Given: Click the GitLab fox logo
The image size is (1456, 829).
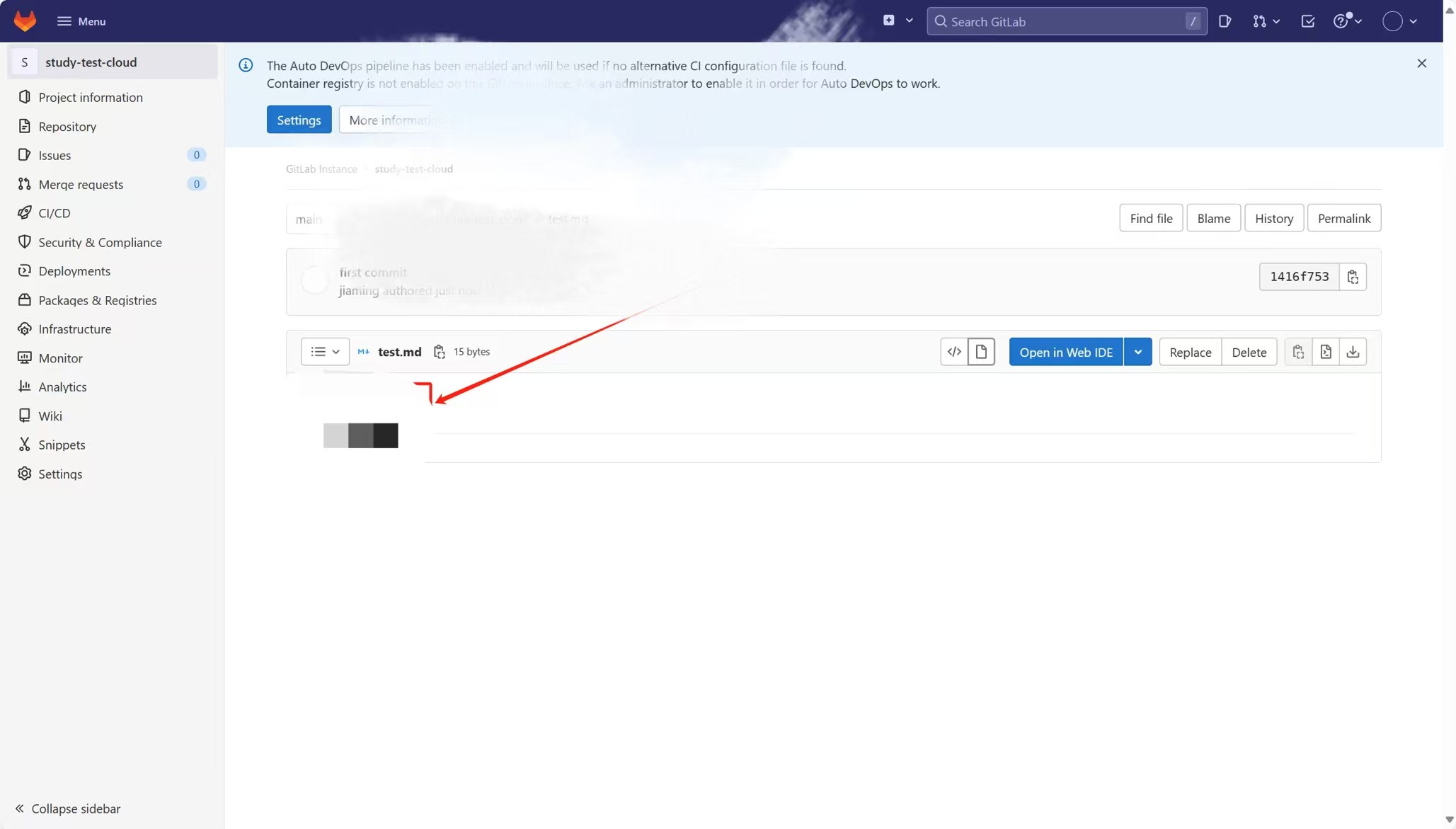Looking at the screenshot, I should (25, 21).
